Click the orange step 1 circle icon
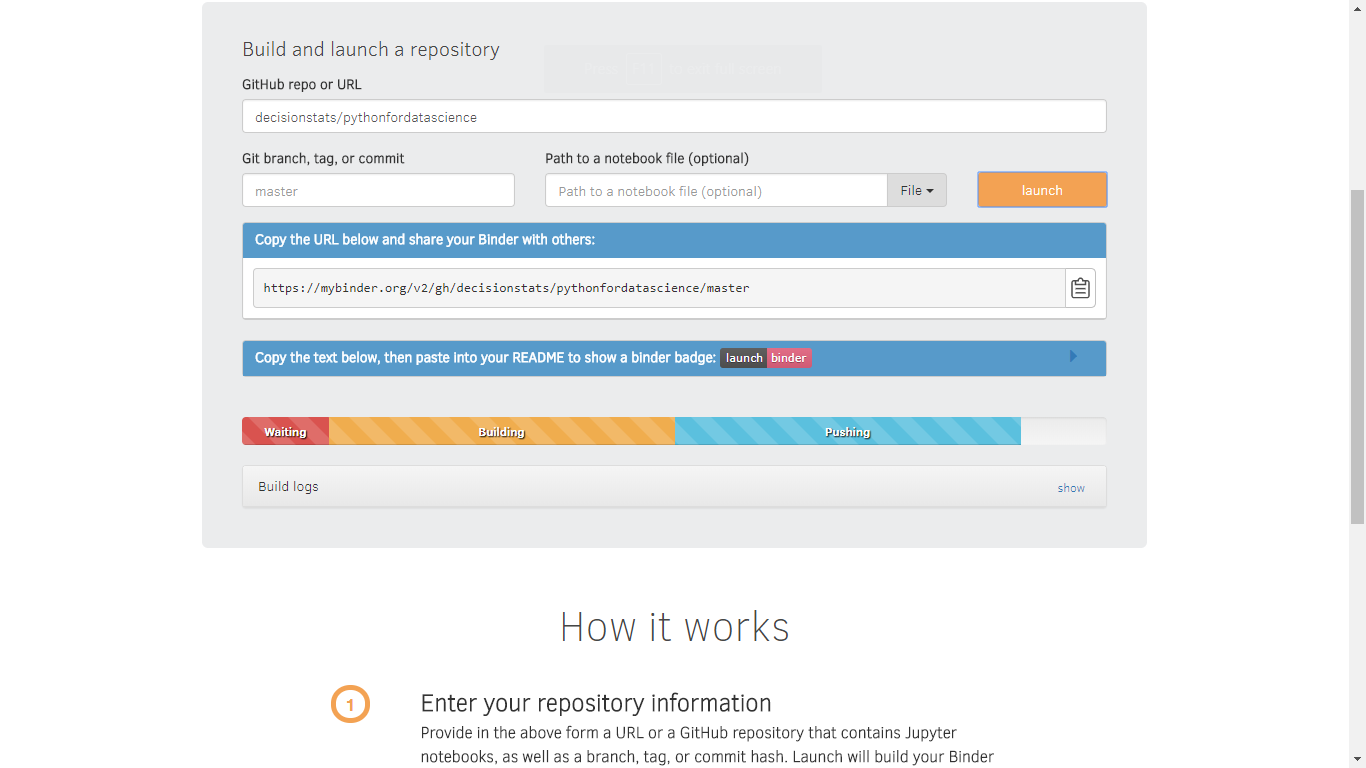The height and width of the screenshot is (768, 1366). click(x=350, y=705)
